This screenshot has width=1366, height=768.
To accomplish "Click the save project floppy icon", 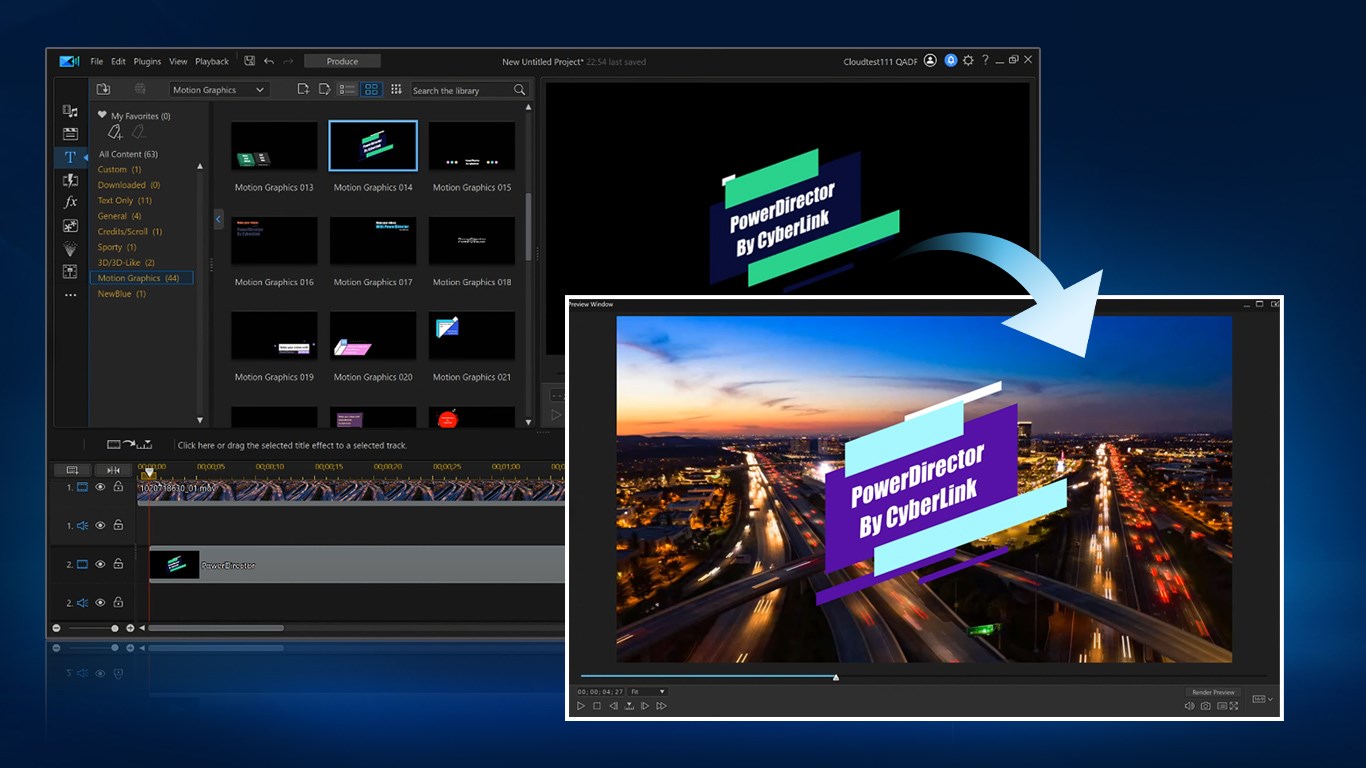I will point(250,61).
